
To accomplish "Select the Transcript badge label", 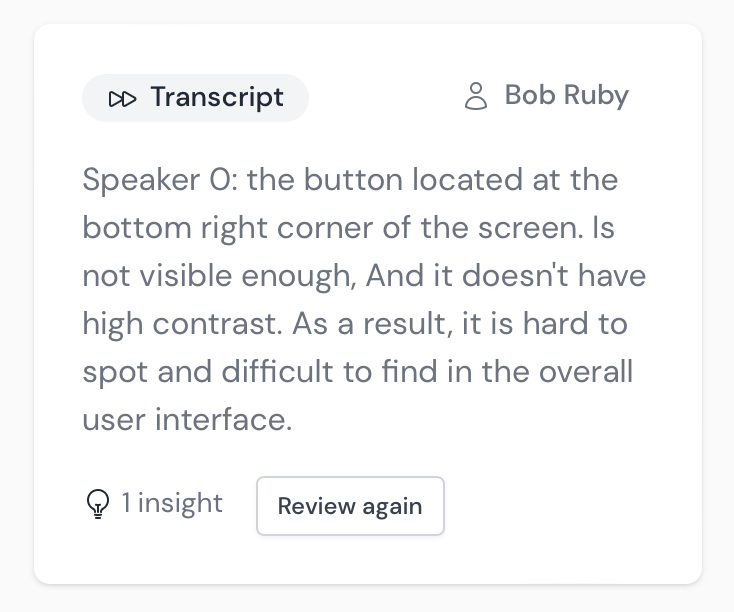I will coord(216,98).
